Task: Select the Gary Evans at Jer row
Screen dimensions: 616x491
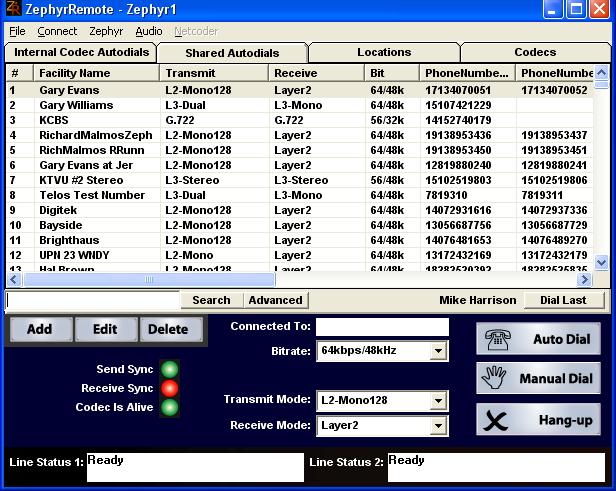Action: click(x=299, y=165)
